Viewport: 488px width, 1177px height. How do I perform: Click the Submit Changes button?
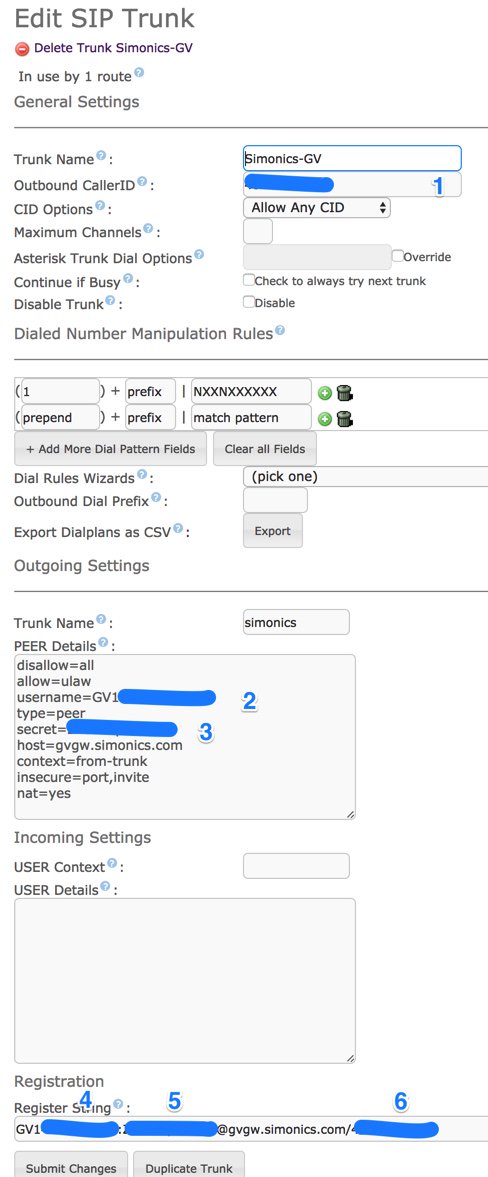tap(71, 1168)
